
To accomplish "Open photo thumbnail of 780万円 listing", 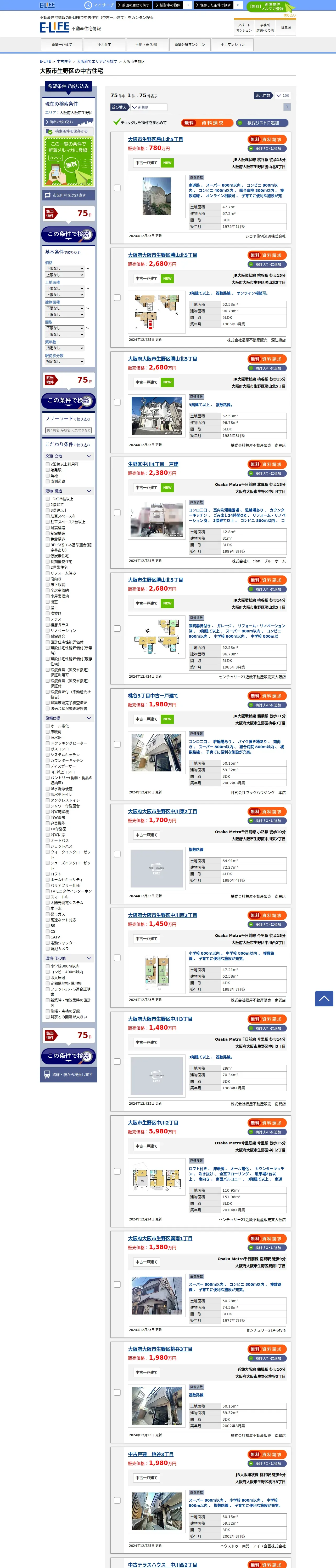I will [x=157, y=197].
